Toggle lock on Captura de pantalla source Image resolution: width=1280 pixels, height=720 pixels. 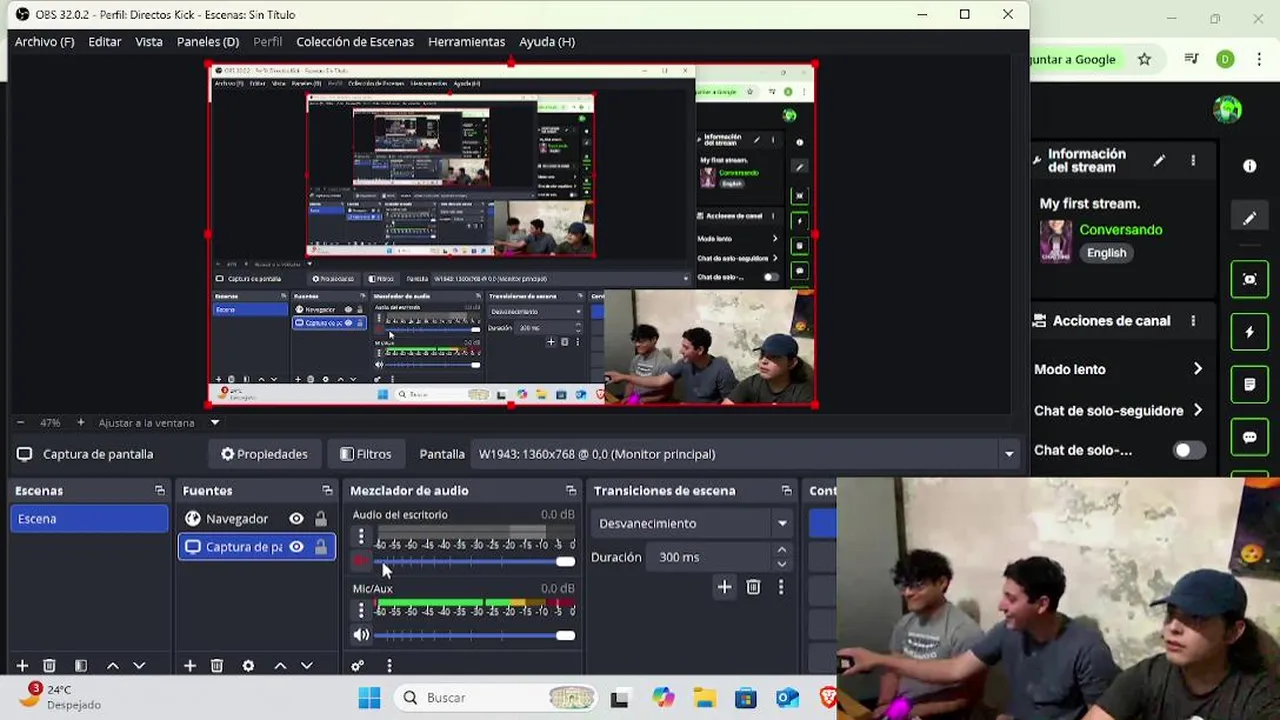click(320, 547)
